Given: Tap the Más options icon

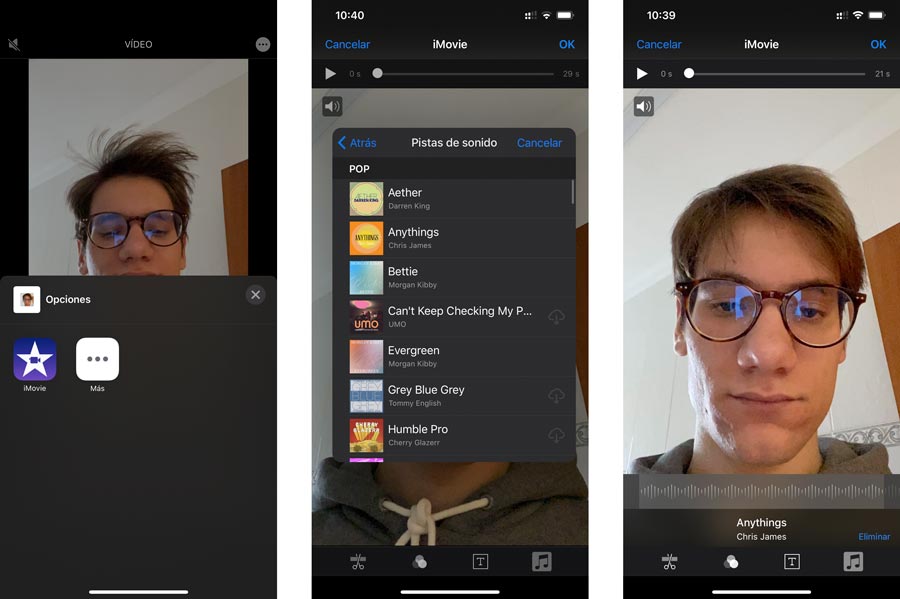Looking at the screenshot, I should (x=98, y=359).
